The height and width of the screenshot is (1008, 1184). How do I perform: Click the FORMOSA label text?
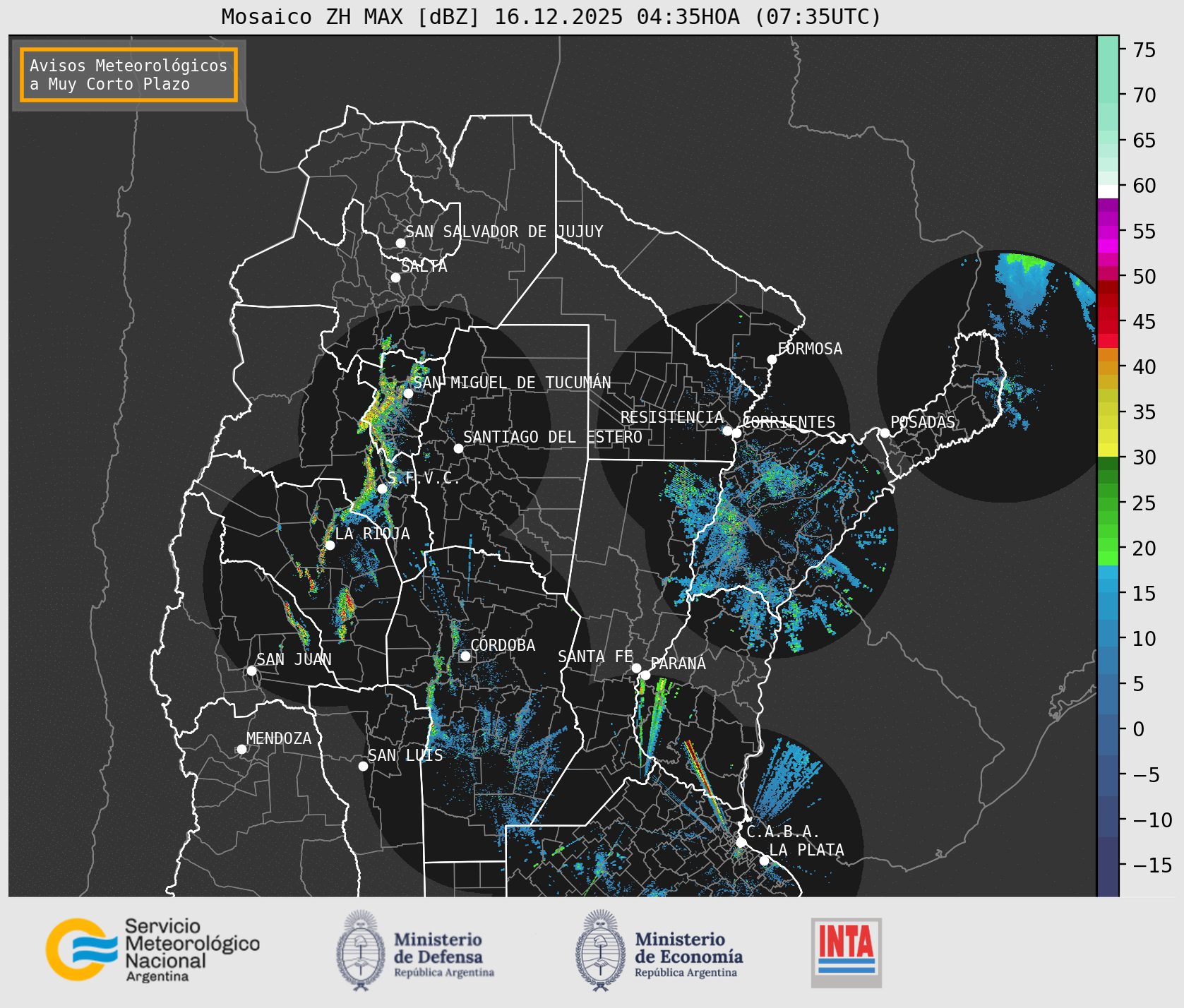[810, 349]
